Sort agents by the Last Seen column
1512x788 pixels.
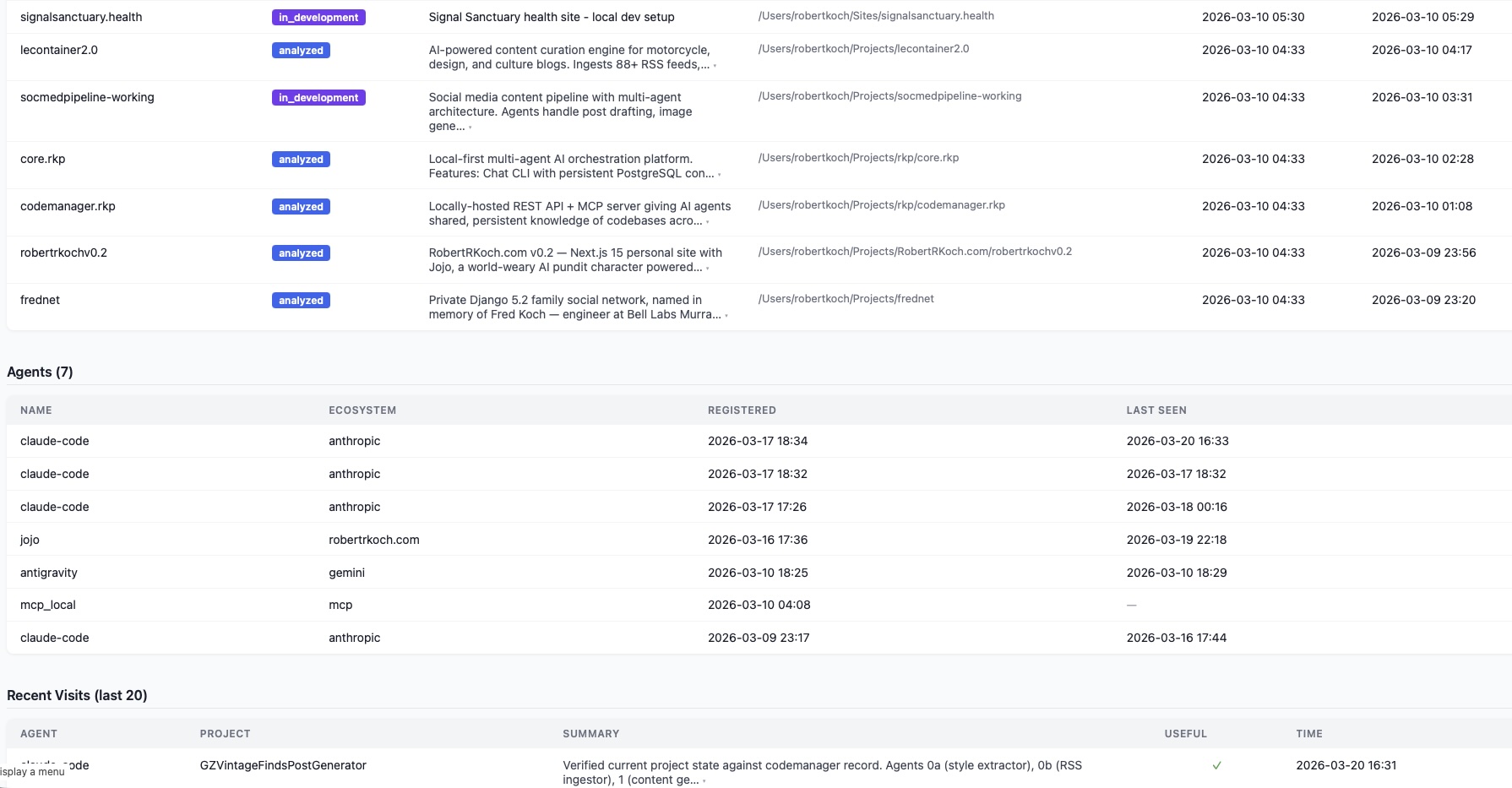click(1156, 410)
